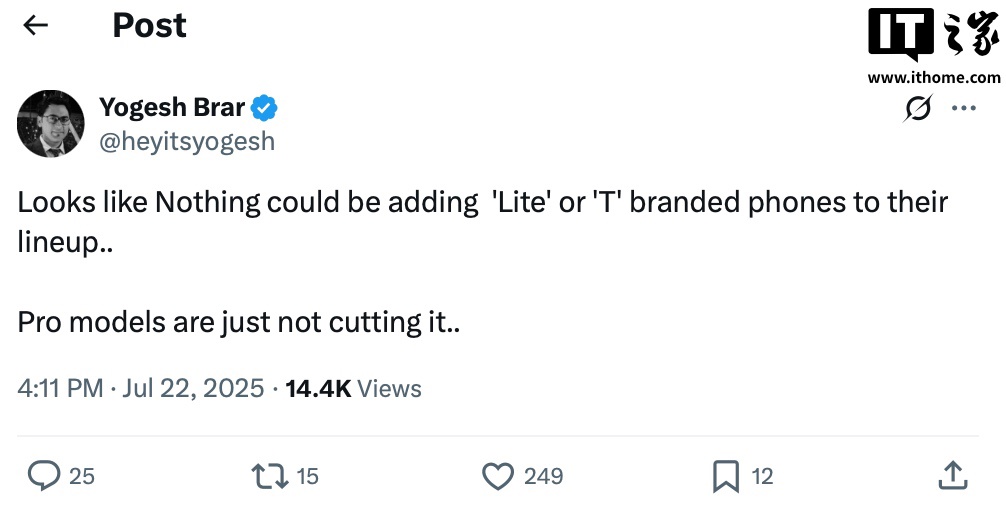This screenshot has width=1006, height=512.
Task: Like the post with the heart icon
Action: coord(498,476)
